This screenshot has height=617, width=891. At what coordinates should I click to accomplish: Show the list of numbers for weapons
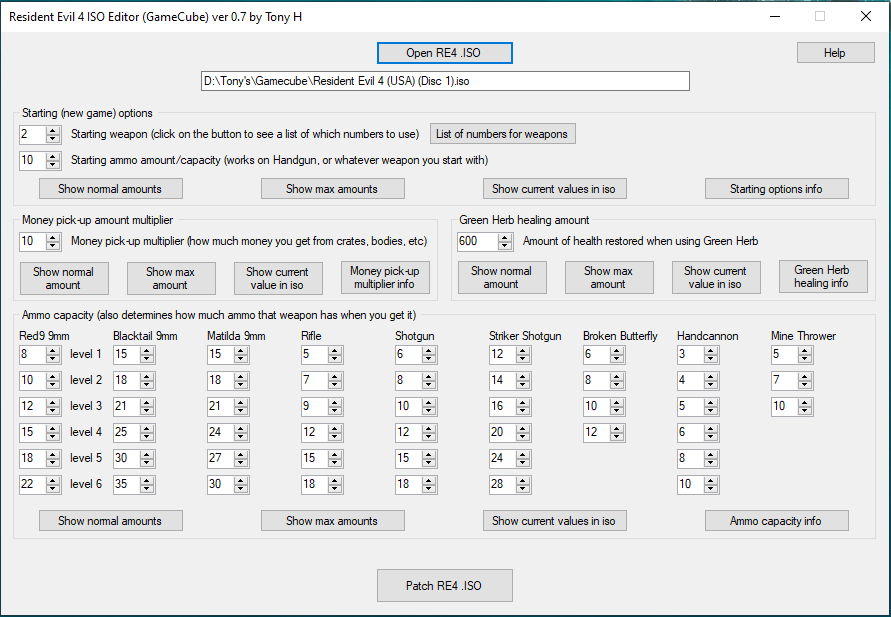[x=502, y=134]
